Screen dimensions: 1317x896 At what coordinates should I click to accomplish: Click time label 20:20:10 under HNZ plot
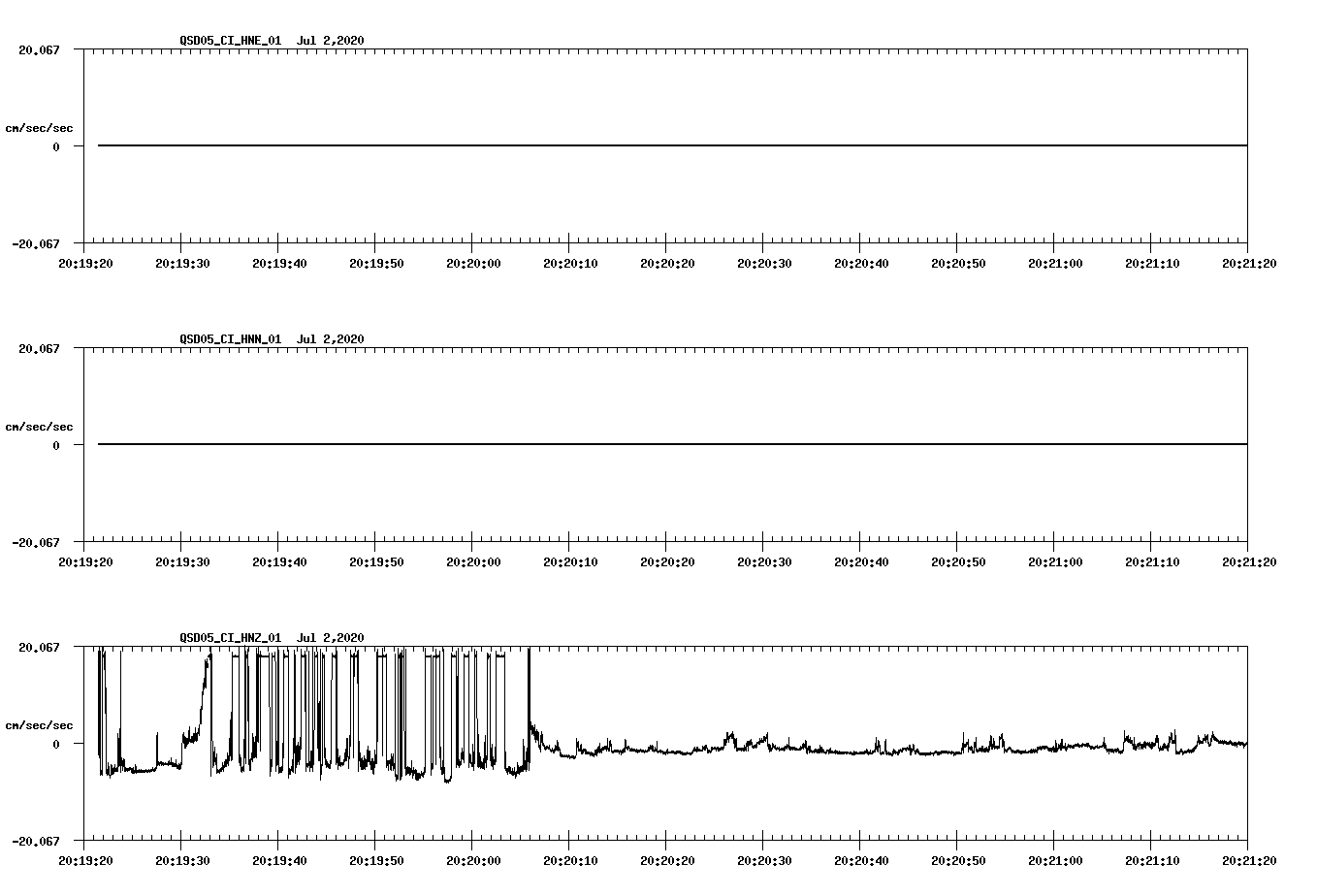point(570,861)
